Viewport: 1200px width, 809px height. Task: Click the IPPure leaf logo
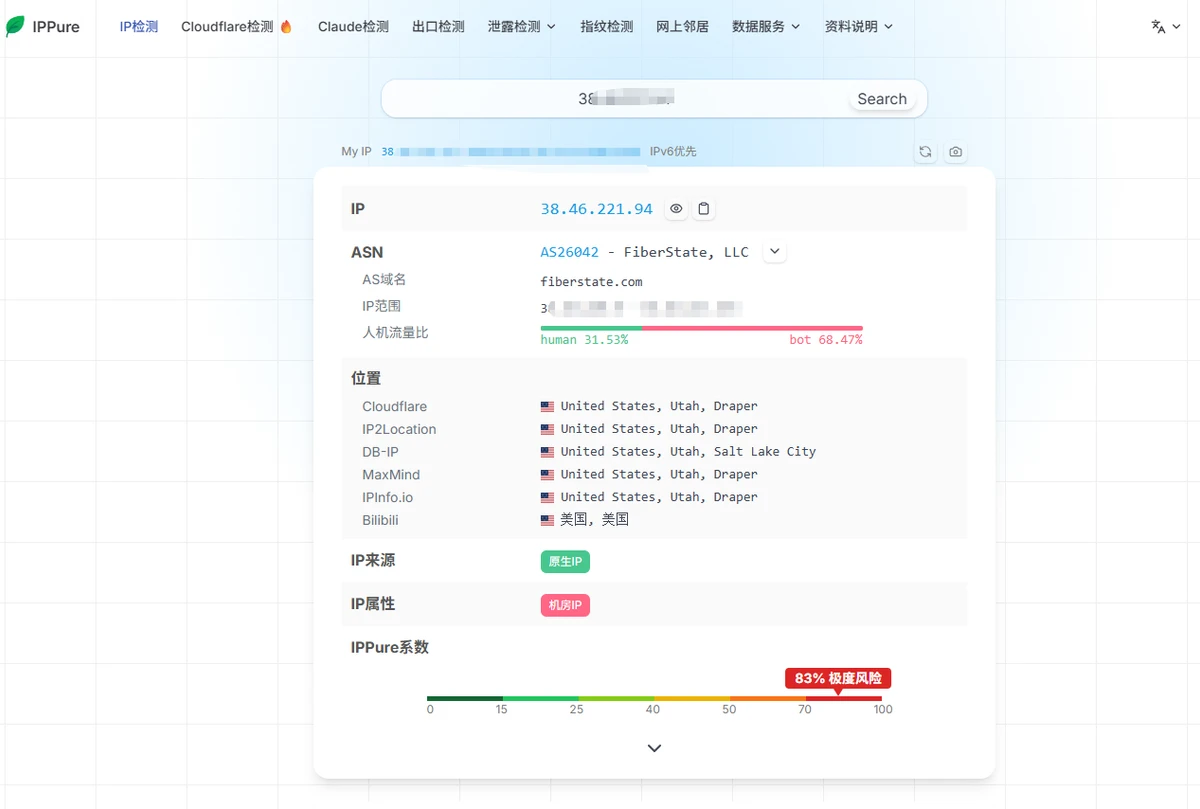click(x=16, y=27)
